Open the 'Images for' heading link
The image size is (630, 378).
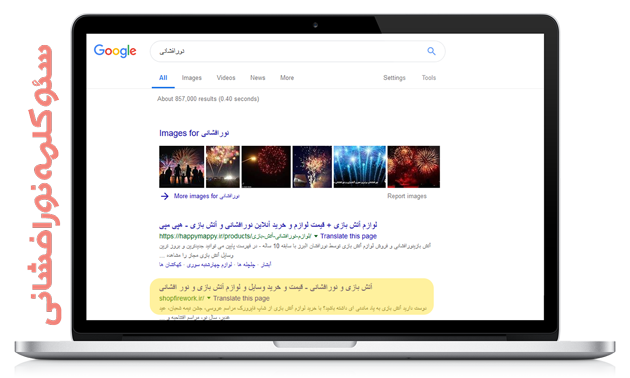pos(194,133)
